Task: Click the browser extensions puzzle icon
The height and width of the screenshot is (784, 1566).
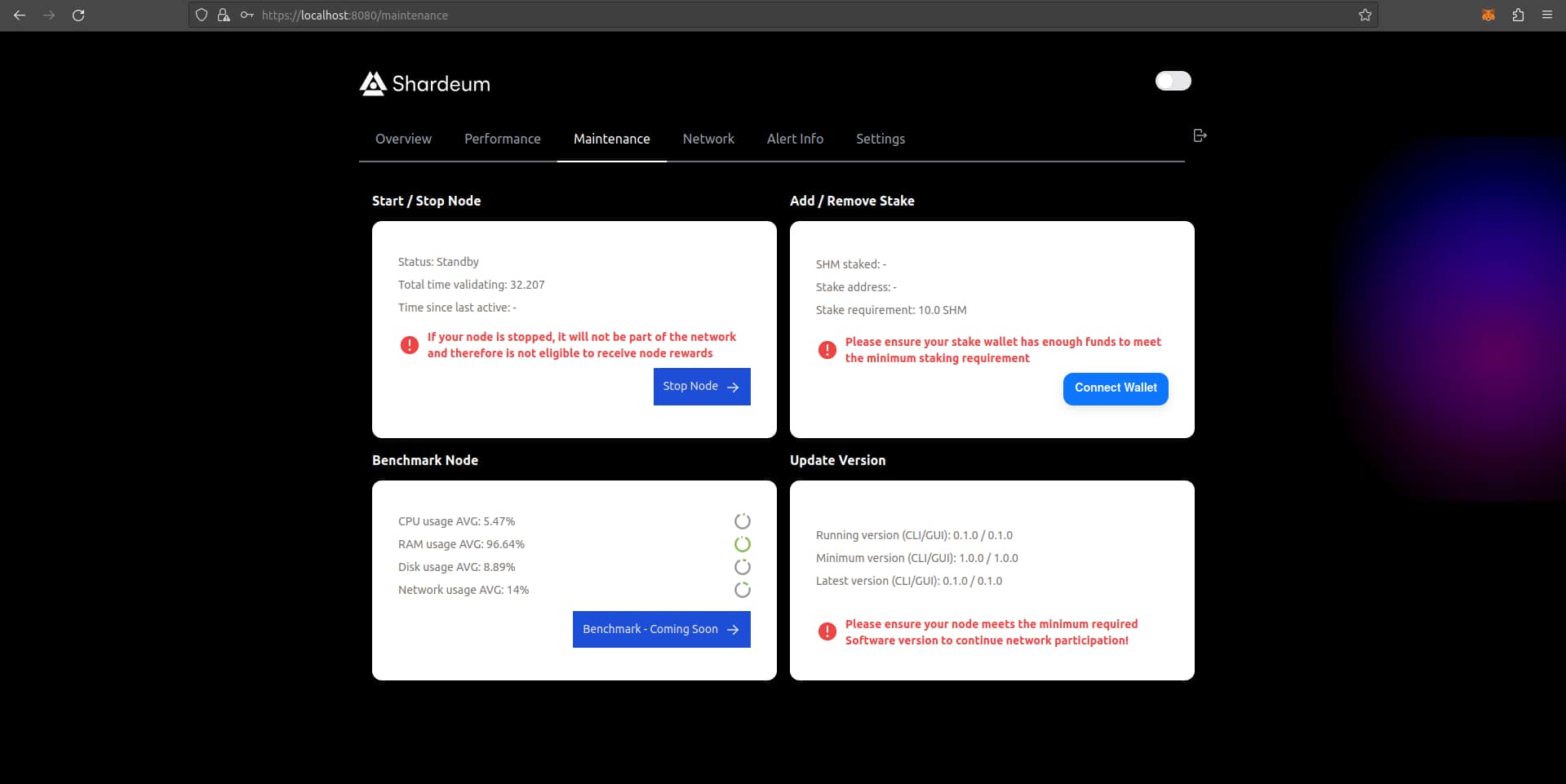Action: coord(1518,15)
